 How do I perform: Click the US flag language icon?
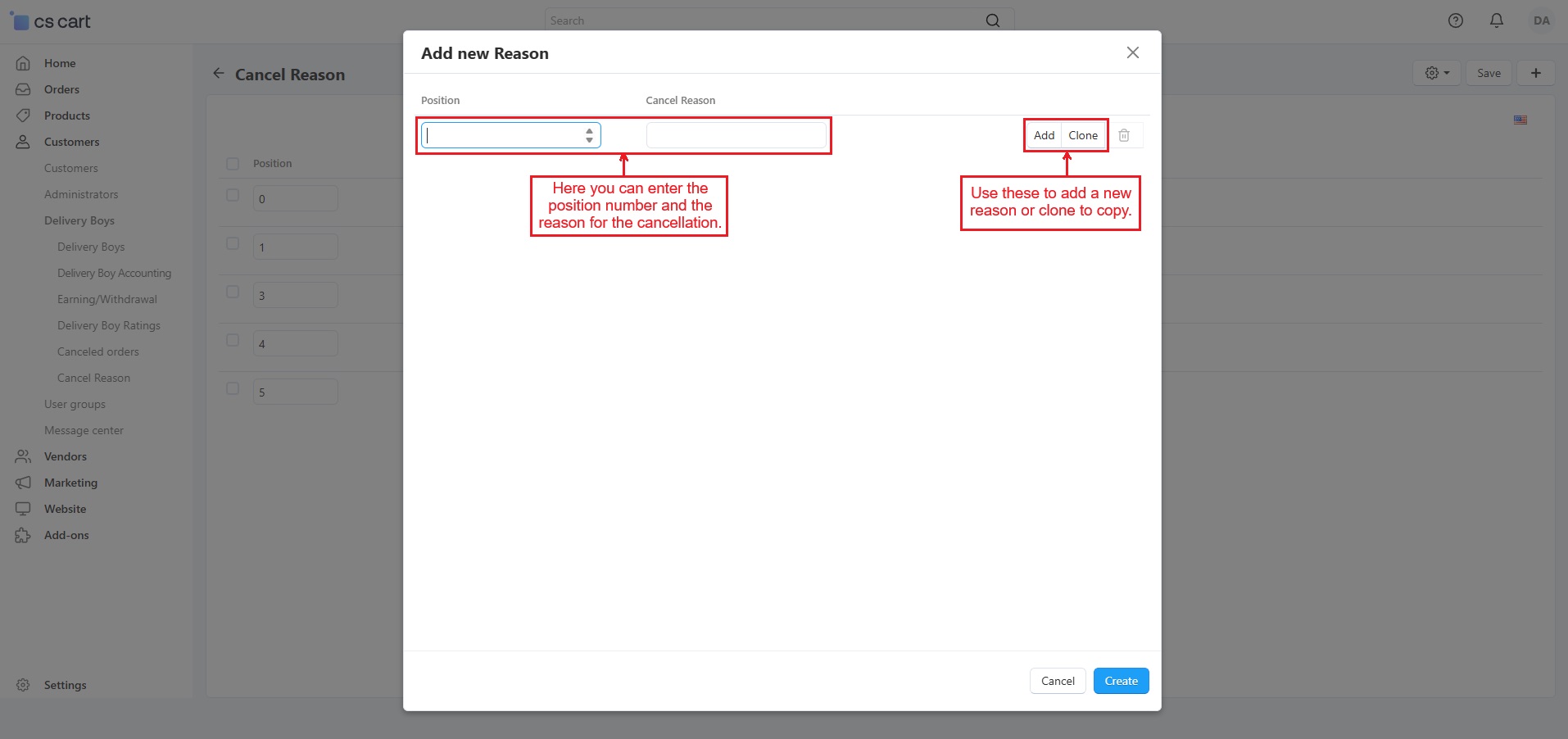1520,120
